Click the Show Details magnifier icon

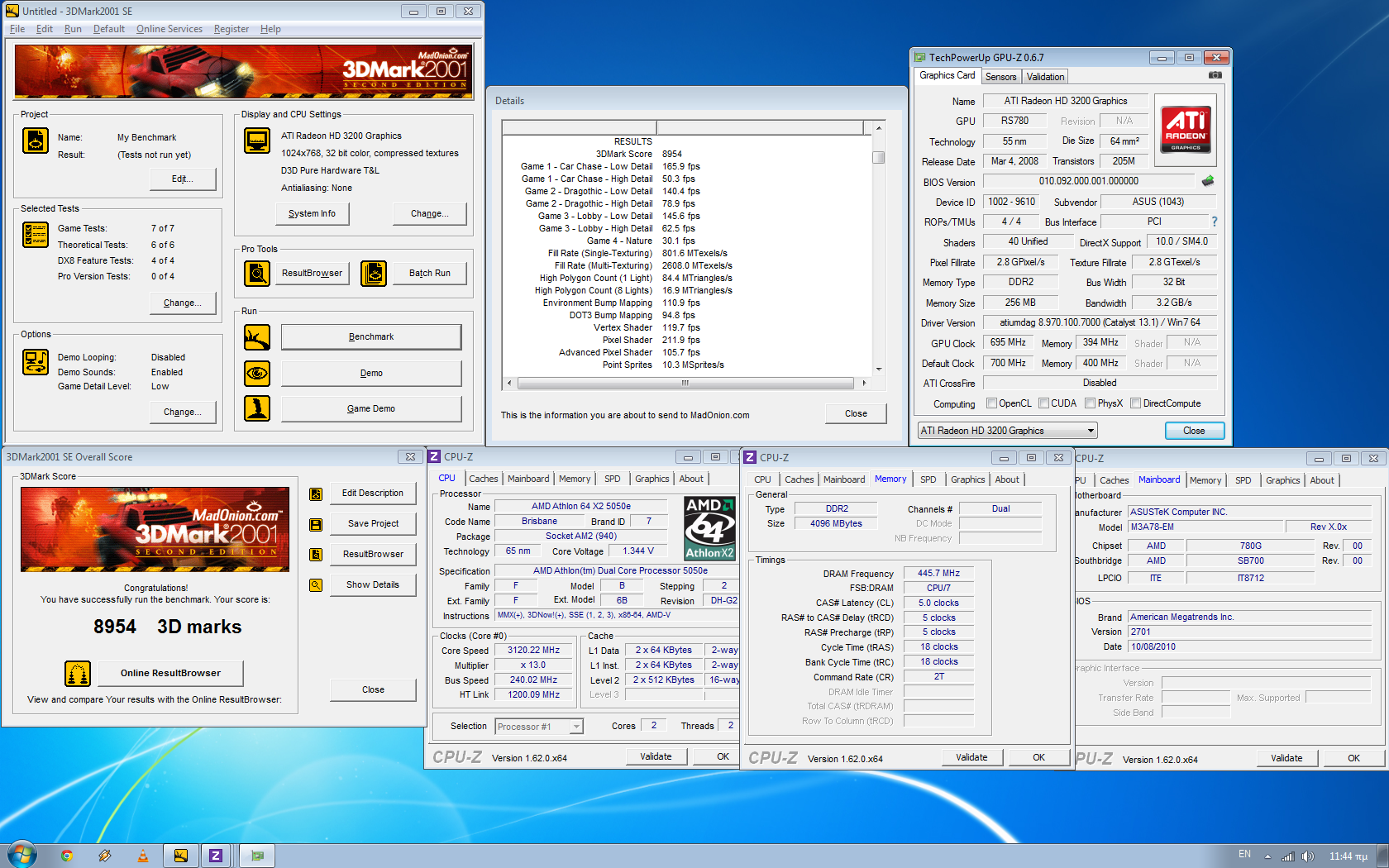tap(316, 585)
